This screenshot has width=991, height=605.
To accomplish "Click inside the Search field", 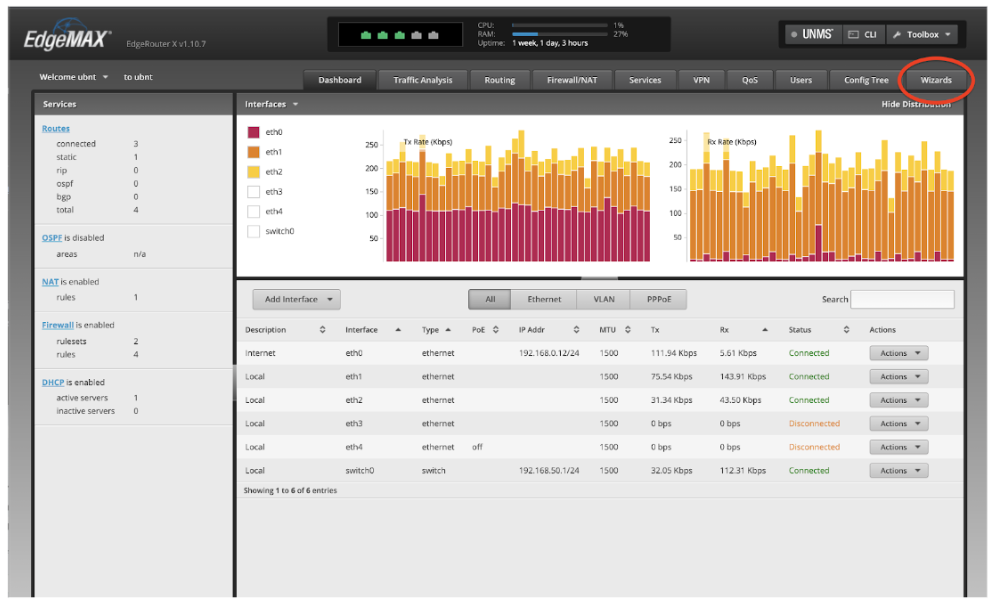I will coord(904,299).
